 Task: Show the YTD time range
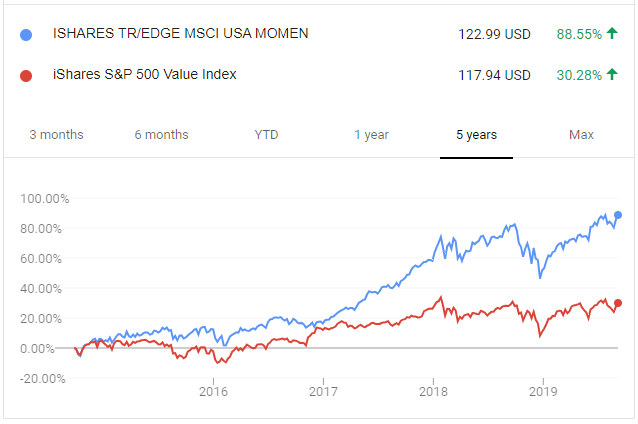266,135
